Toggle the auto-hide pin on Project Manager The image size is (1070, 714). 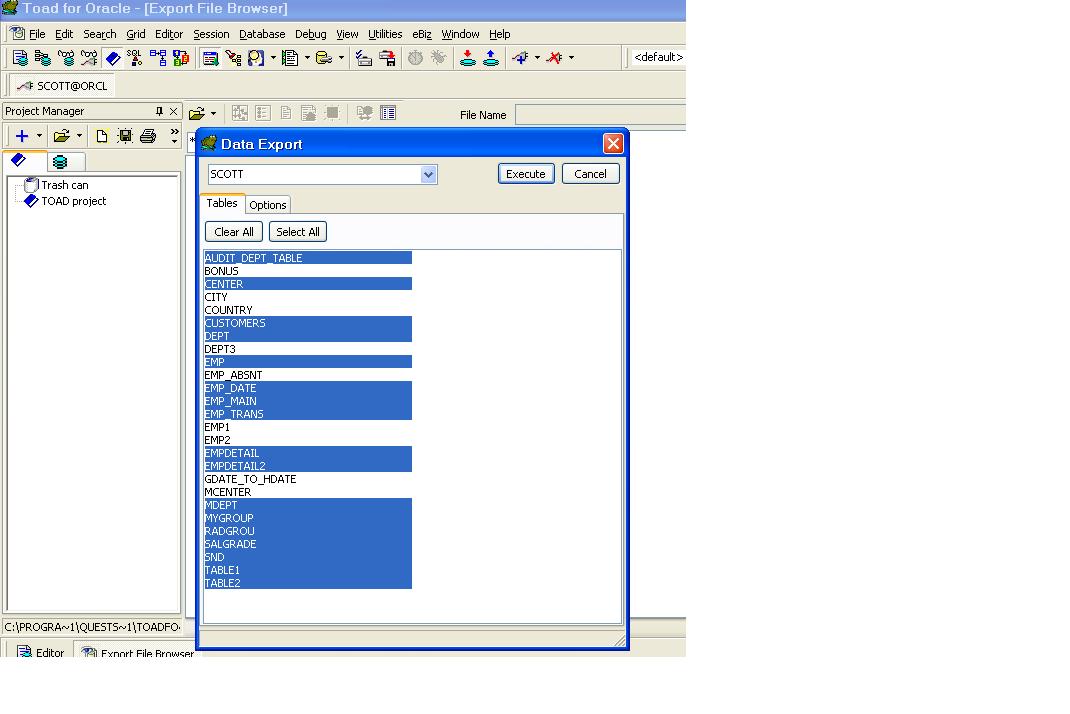click(x=158, y=111)
